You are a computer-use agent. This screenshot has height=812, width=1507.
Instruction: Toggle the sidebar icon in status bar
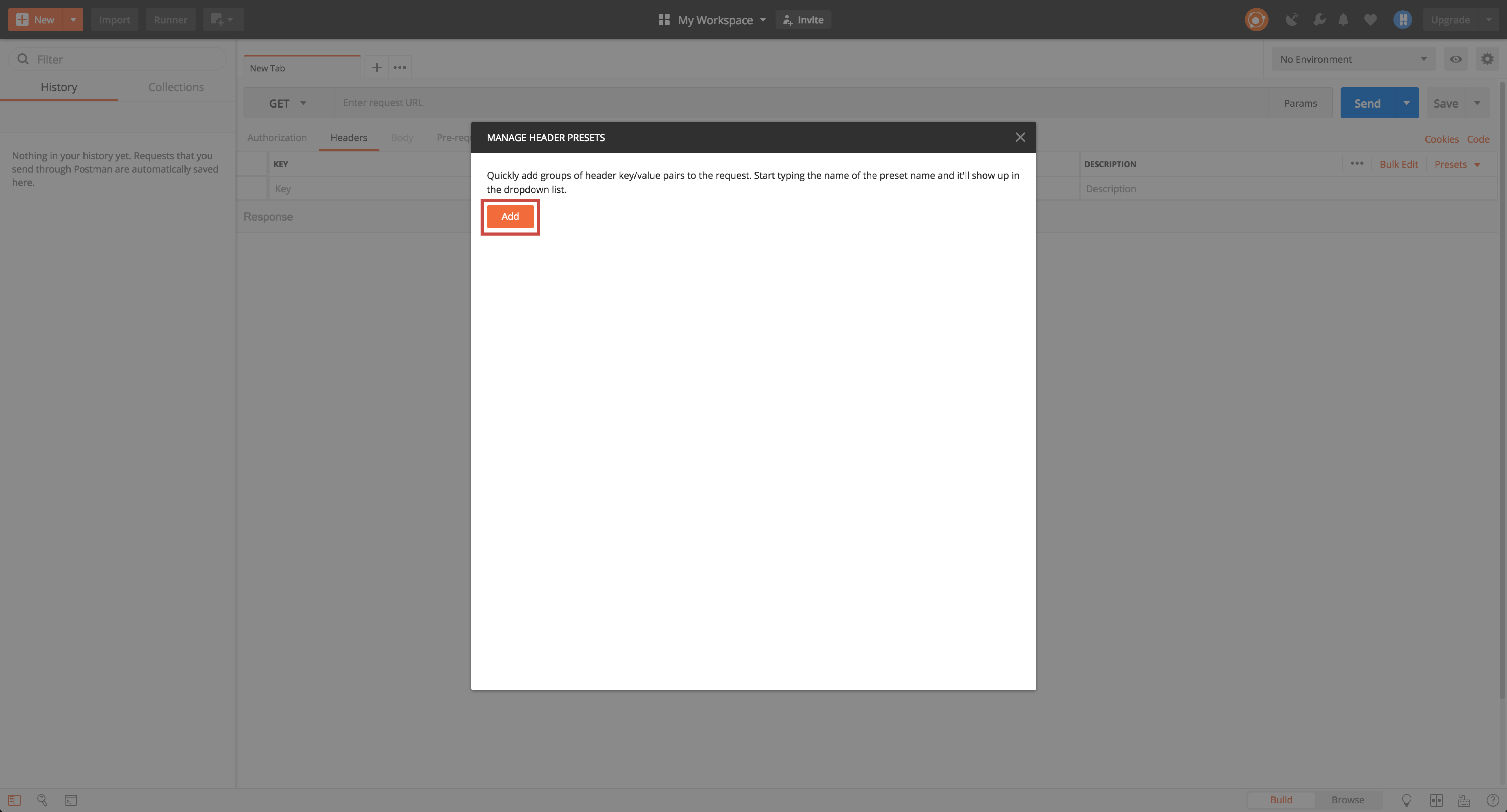click(14, 800)
